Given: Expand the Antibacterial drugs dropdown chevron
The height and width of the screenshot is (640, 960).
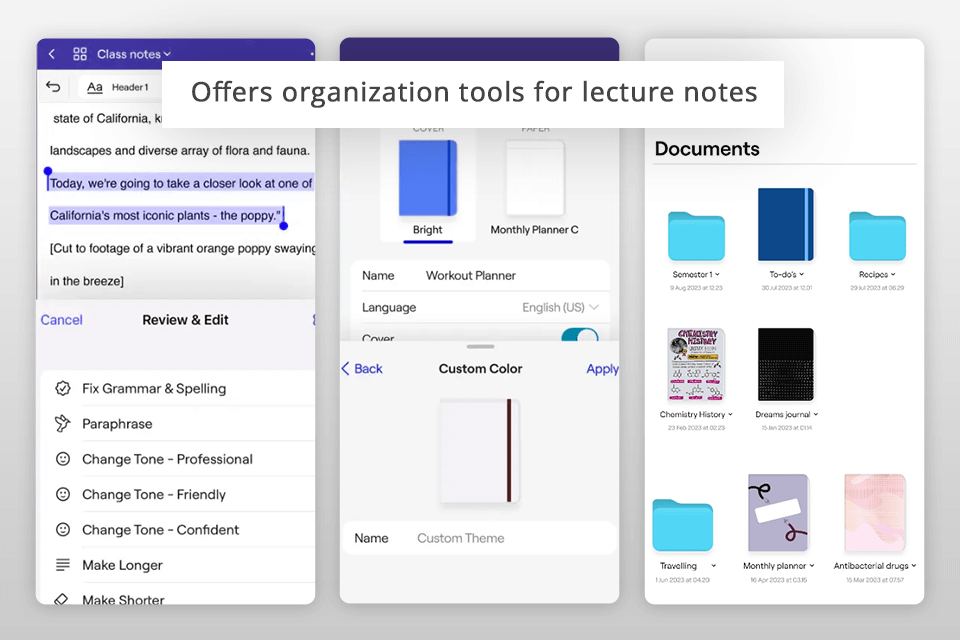Looking at the screenshot, I should click(x=913, y=566).
